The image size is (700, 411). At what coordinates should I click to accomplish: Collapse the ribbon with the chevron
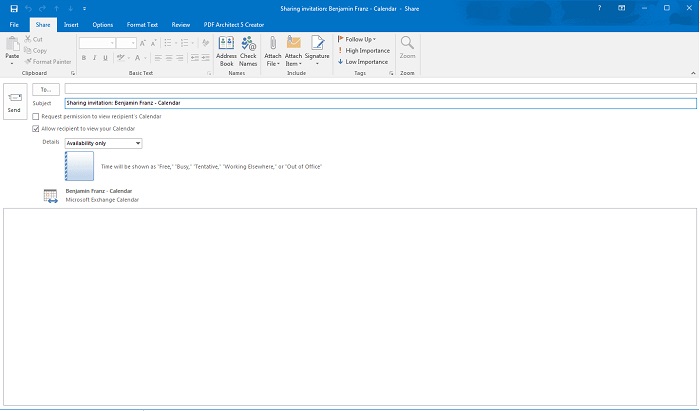pos(693,73)
